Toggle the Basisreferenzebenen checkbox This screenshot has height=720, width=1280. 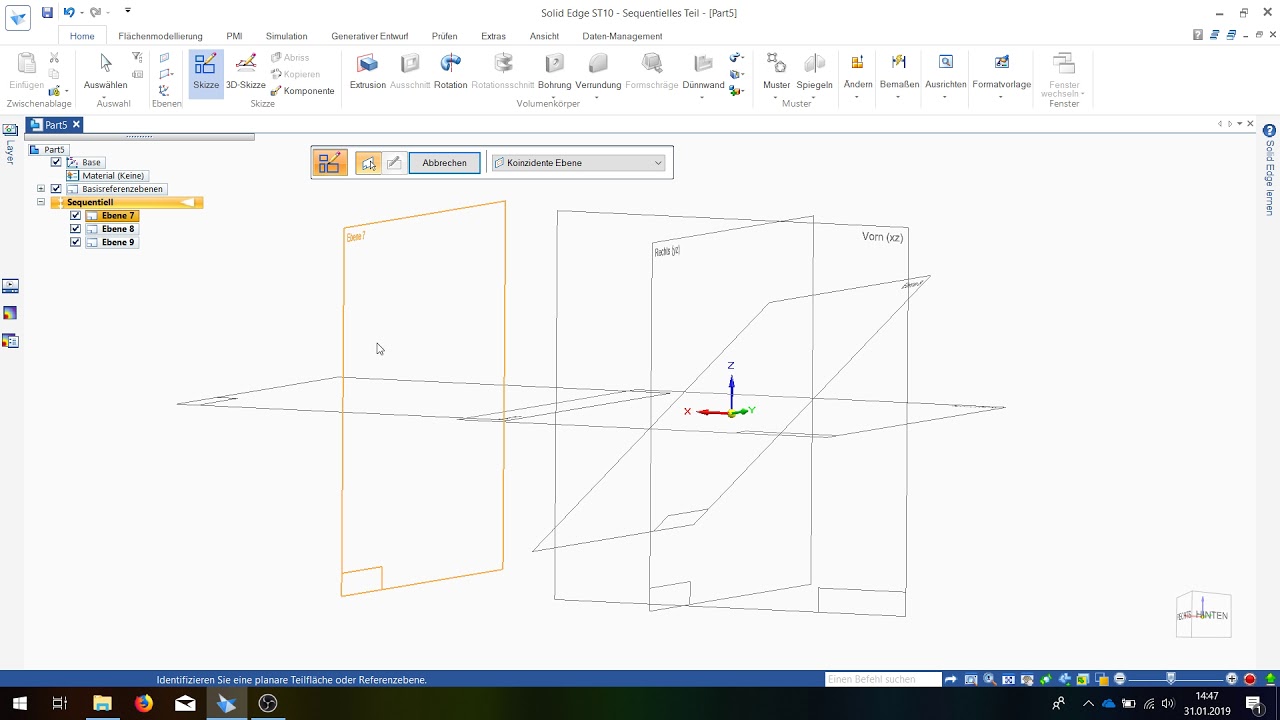point(56,189)
